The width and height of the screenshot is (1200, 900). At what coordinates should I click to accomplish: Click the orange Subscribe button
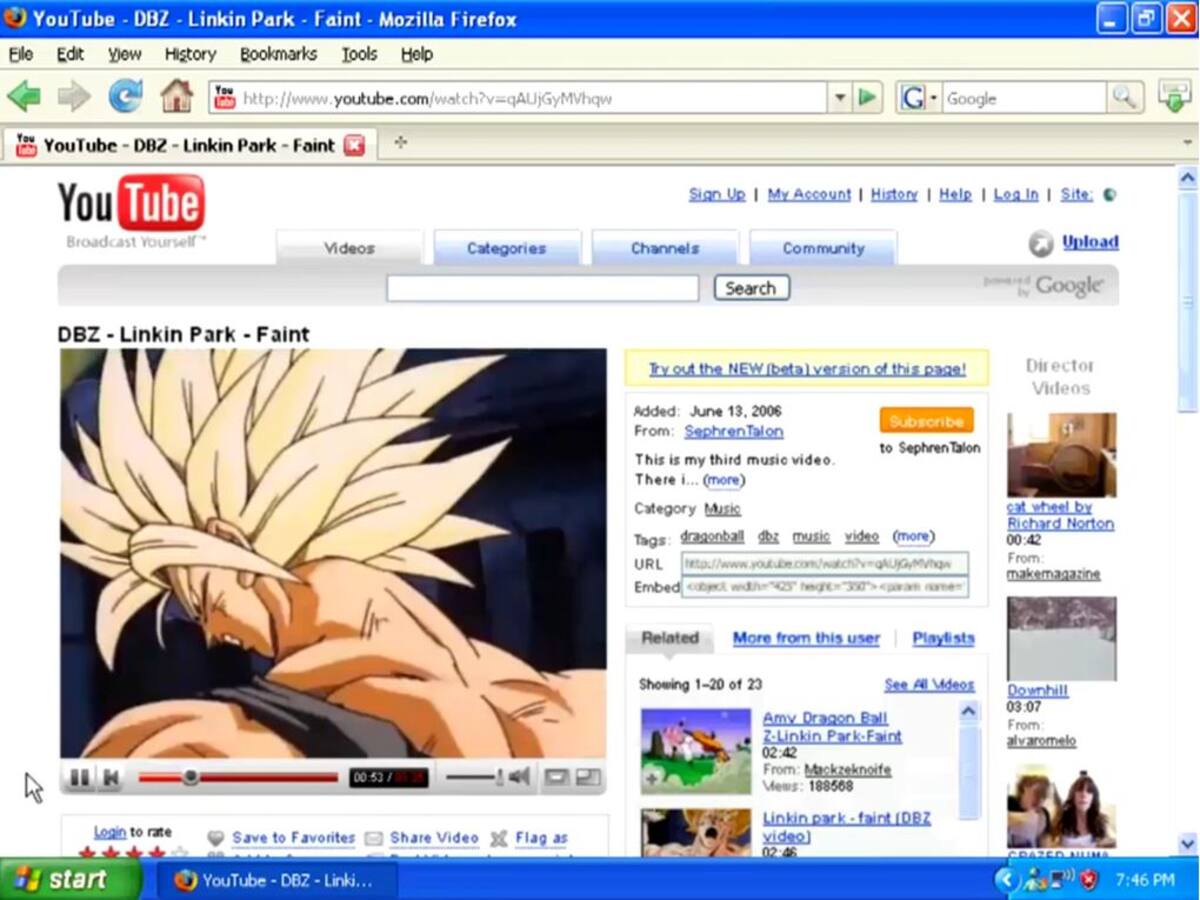(926, 421)
